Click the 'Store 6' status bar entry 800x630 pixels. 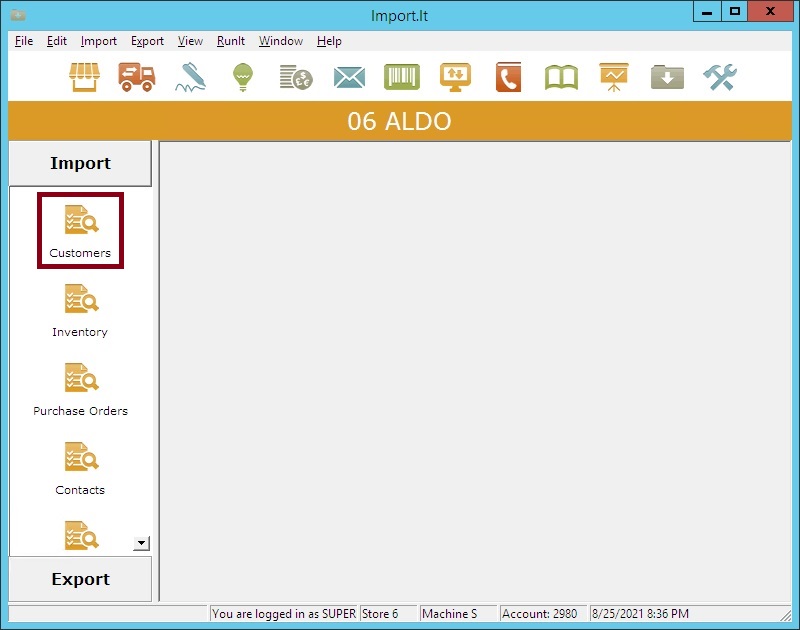click(389, 614)
